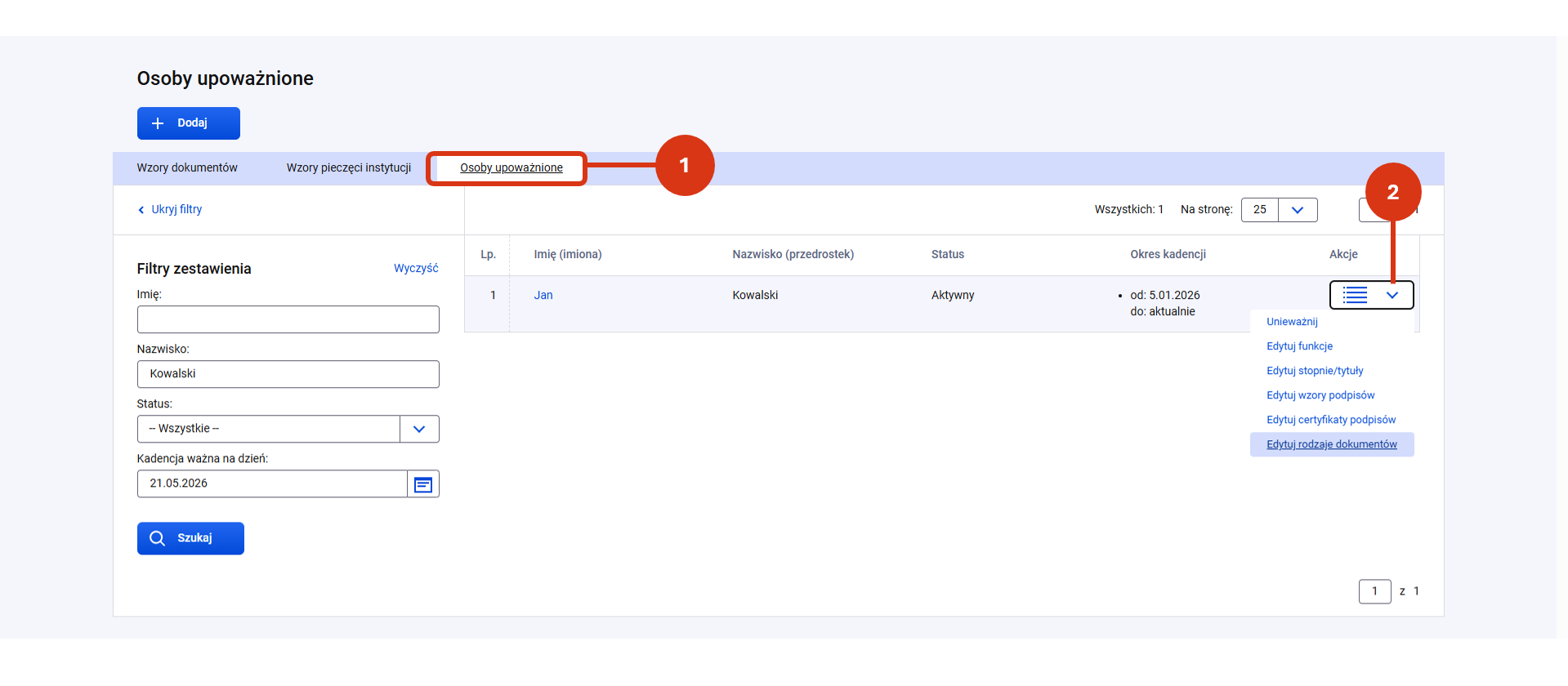The height and width of the screenshot is (686, 1568).
Task: Click the list icon in the Akcje column
Action: (1355, 296)
